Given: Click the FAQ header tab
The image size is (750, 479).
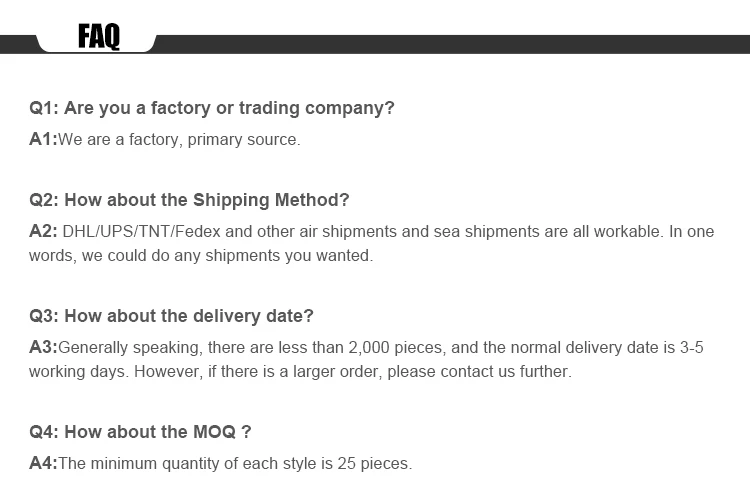Looking at the screenshot, I should click(98, 38).
